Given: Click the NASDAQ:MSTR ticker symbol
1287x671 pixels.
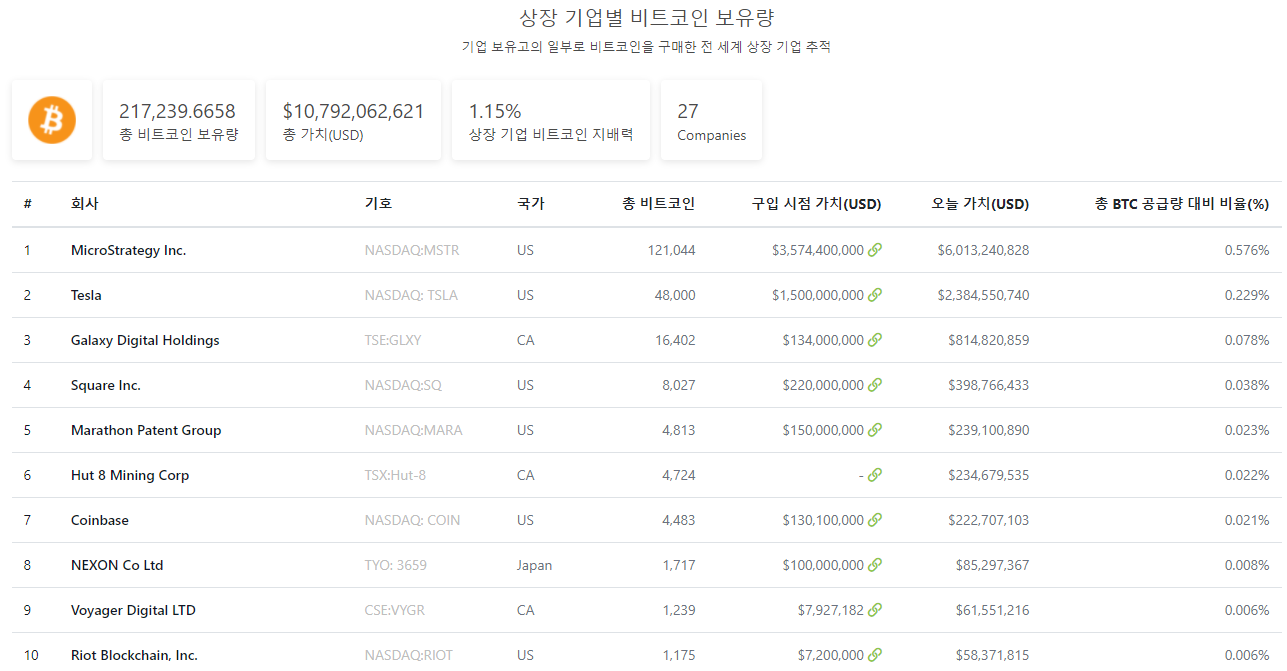Looking at the screenshot, I should click(x=412, y=250).
